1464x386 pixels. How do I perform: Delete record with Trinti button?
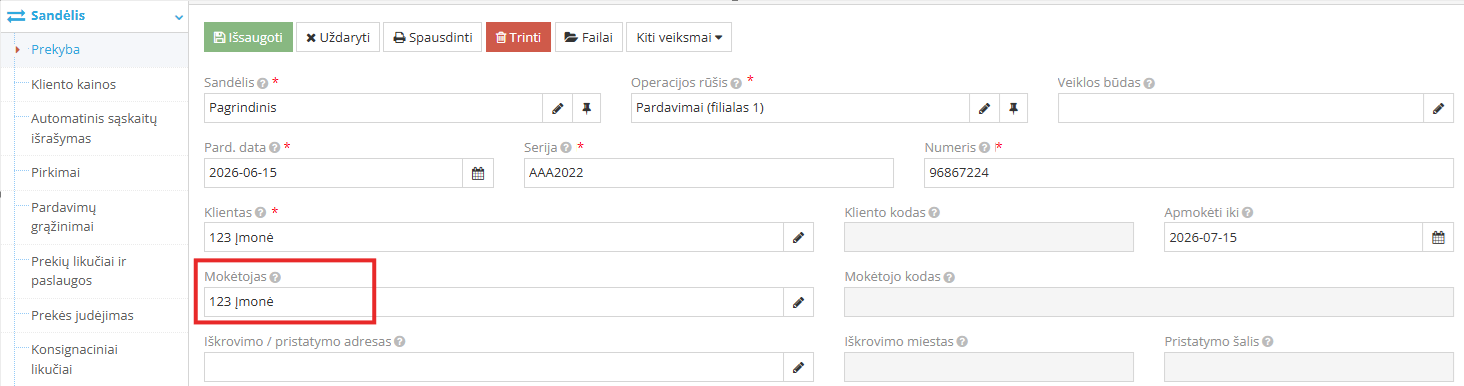518,37
